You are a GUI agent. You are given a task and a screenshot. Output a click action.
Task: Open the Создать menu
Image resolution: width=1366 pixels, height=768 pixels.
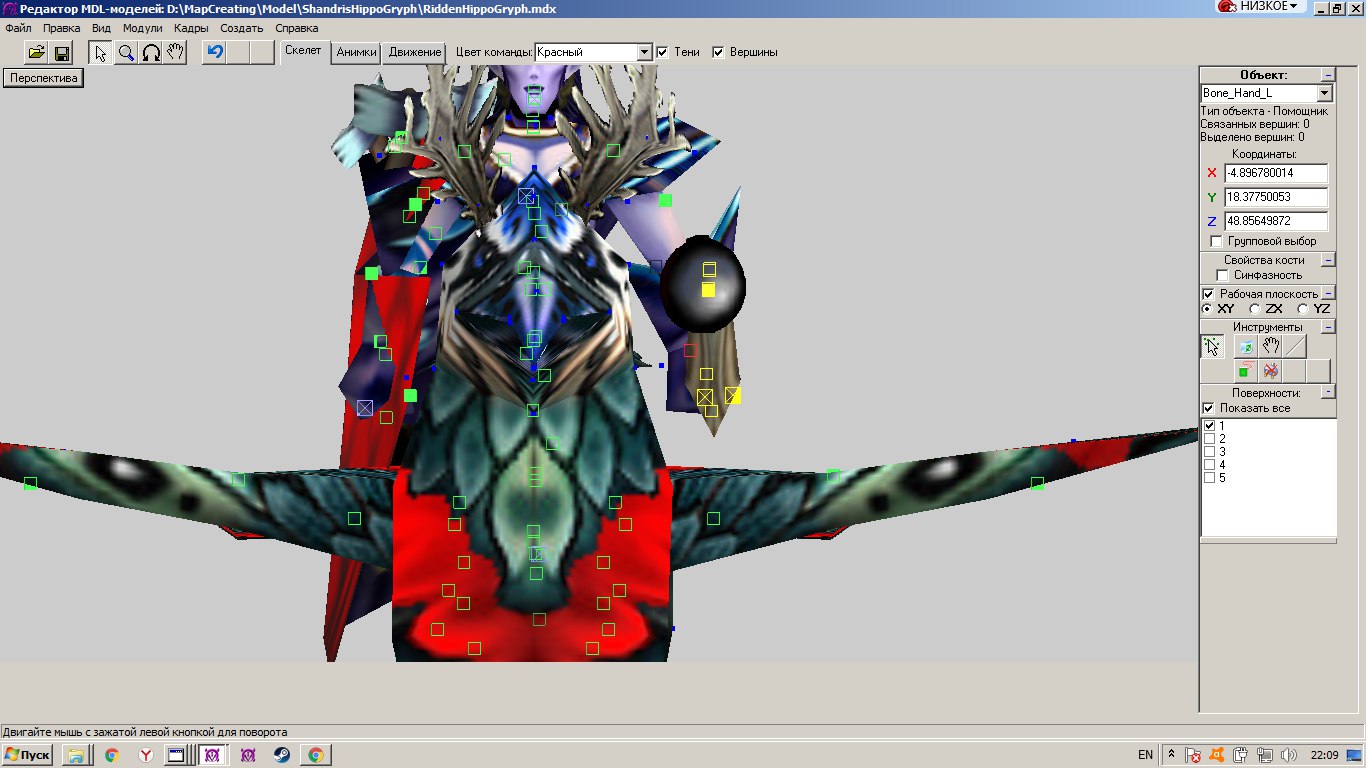tap(242, 28)
